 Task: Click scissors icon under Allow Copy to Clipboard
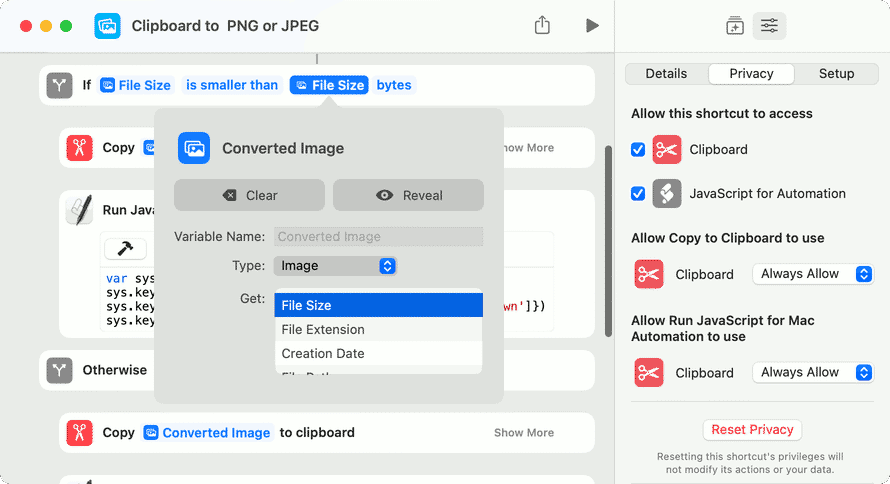[649, 274]
